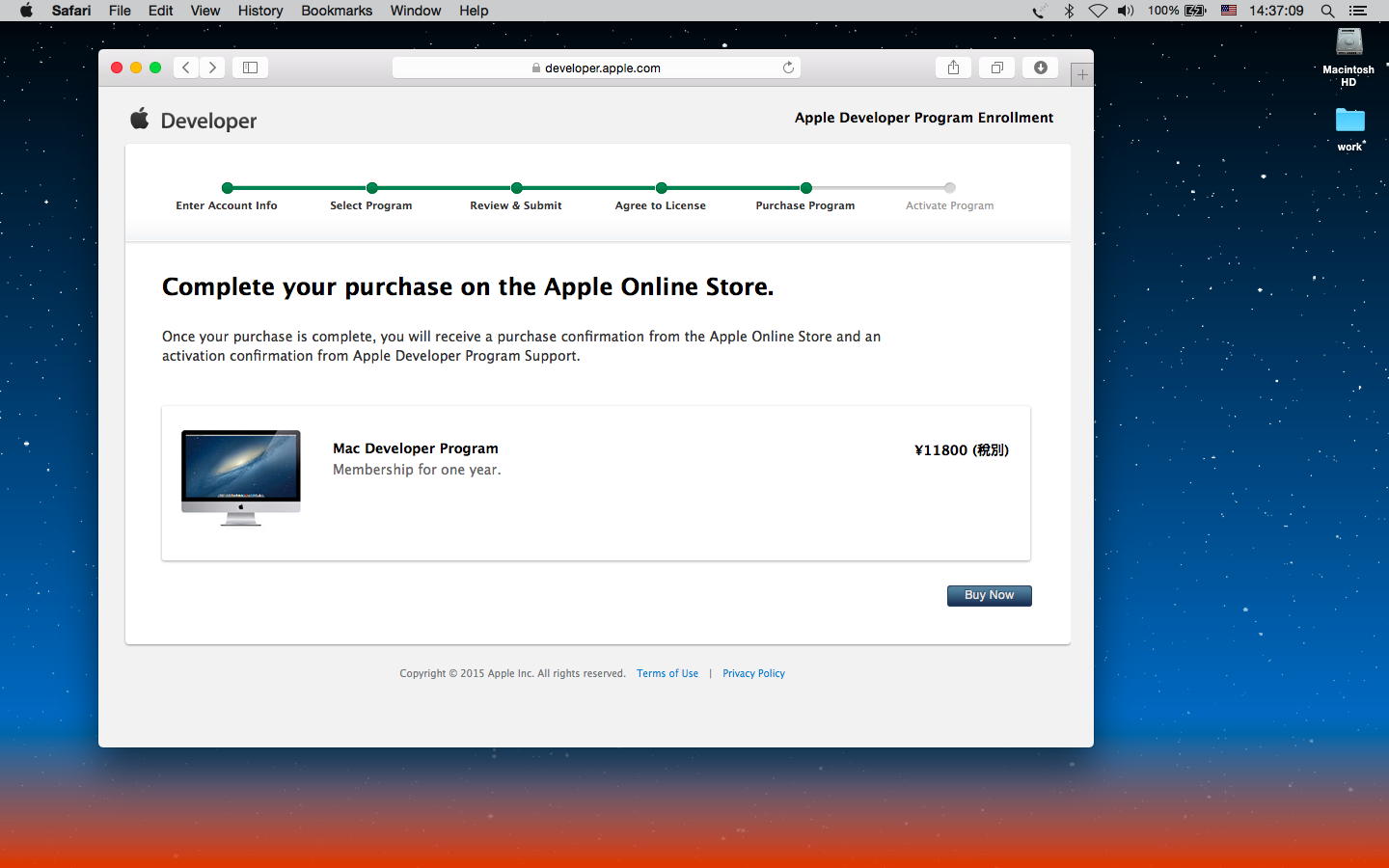Open the Window menu
This screenshot has width=1389, height=868.
[x=416, y=11]
